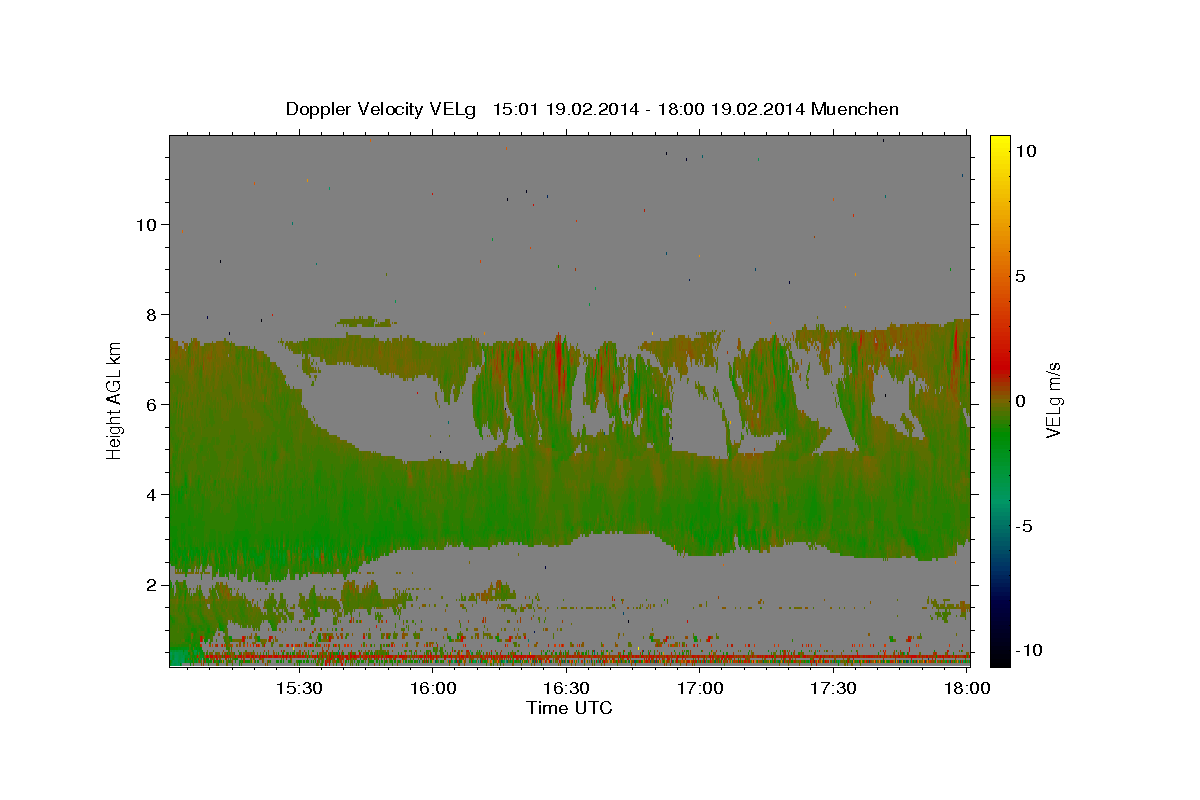Select the 'Muenchen' location label in title
Image resolution: width=1200 pixels, height=800 pixels.
(855, 109)
